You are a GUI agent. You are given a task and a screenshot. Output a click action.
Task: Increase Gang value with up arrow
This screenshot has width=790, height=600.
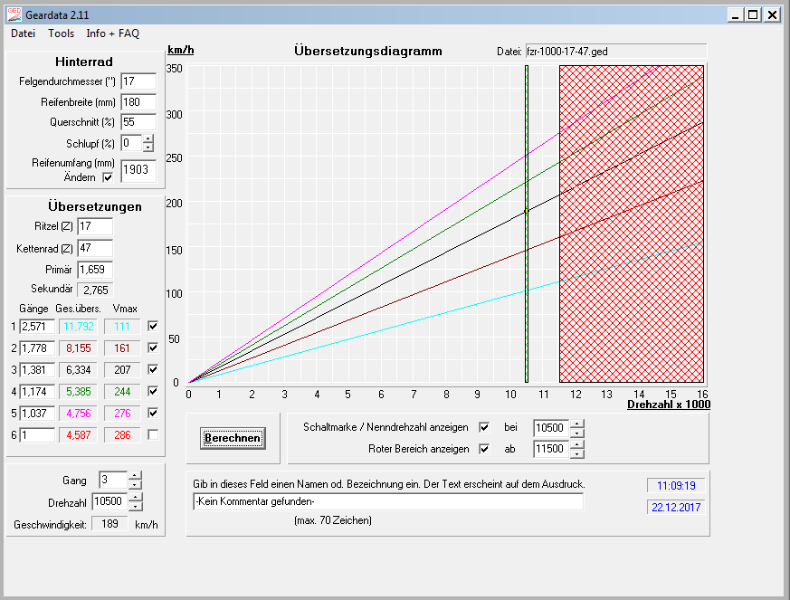tap(136, 475)
